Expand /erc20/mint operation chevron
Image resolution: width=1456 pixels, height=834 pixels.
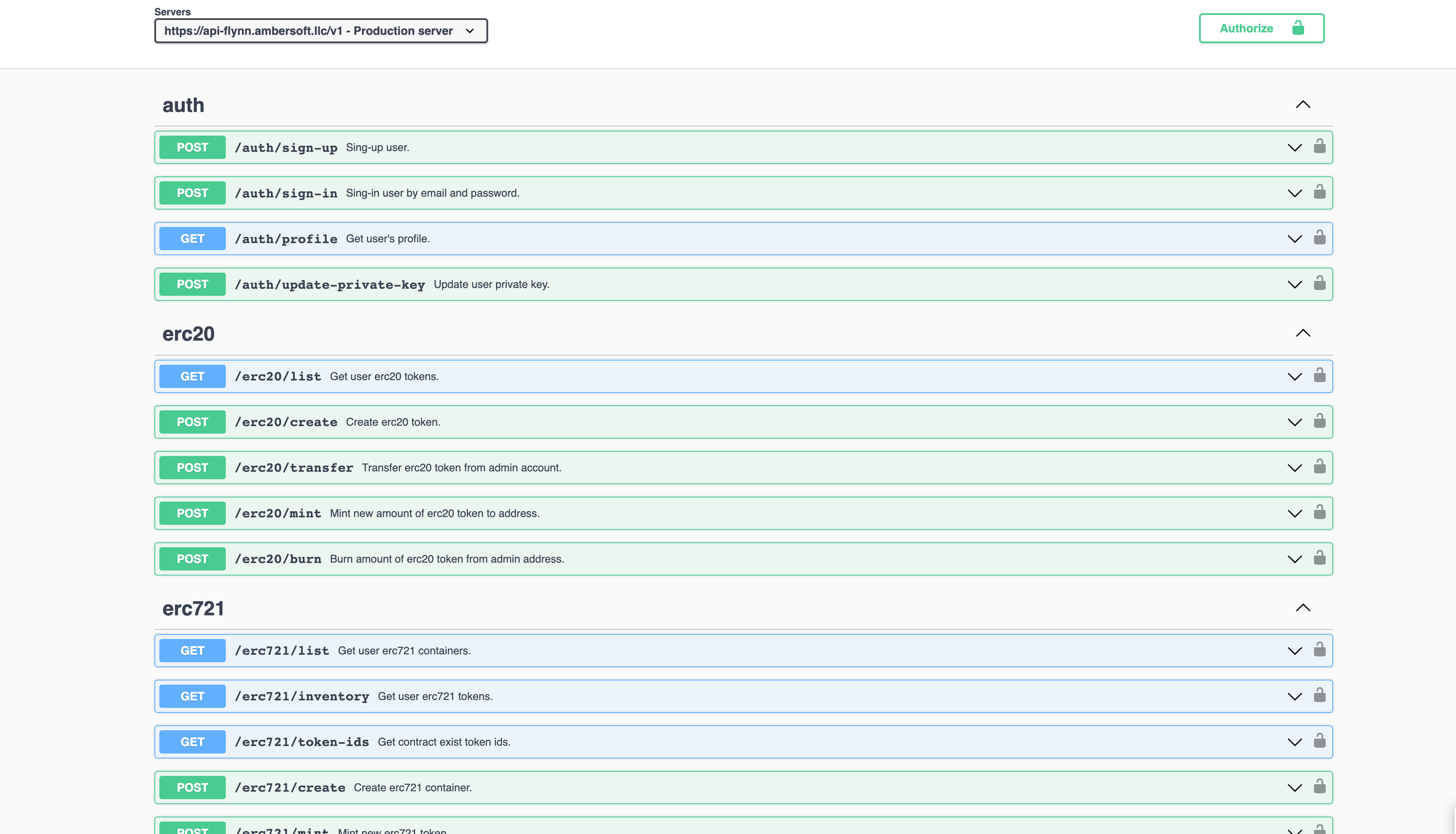click(x=1294, y=513)
